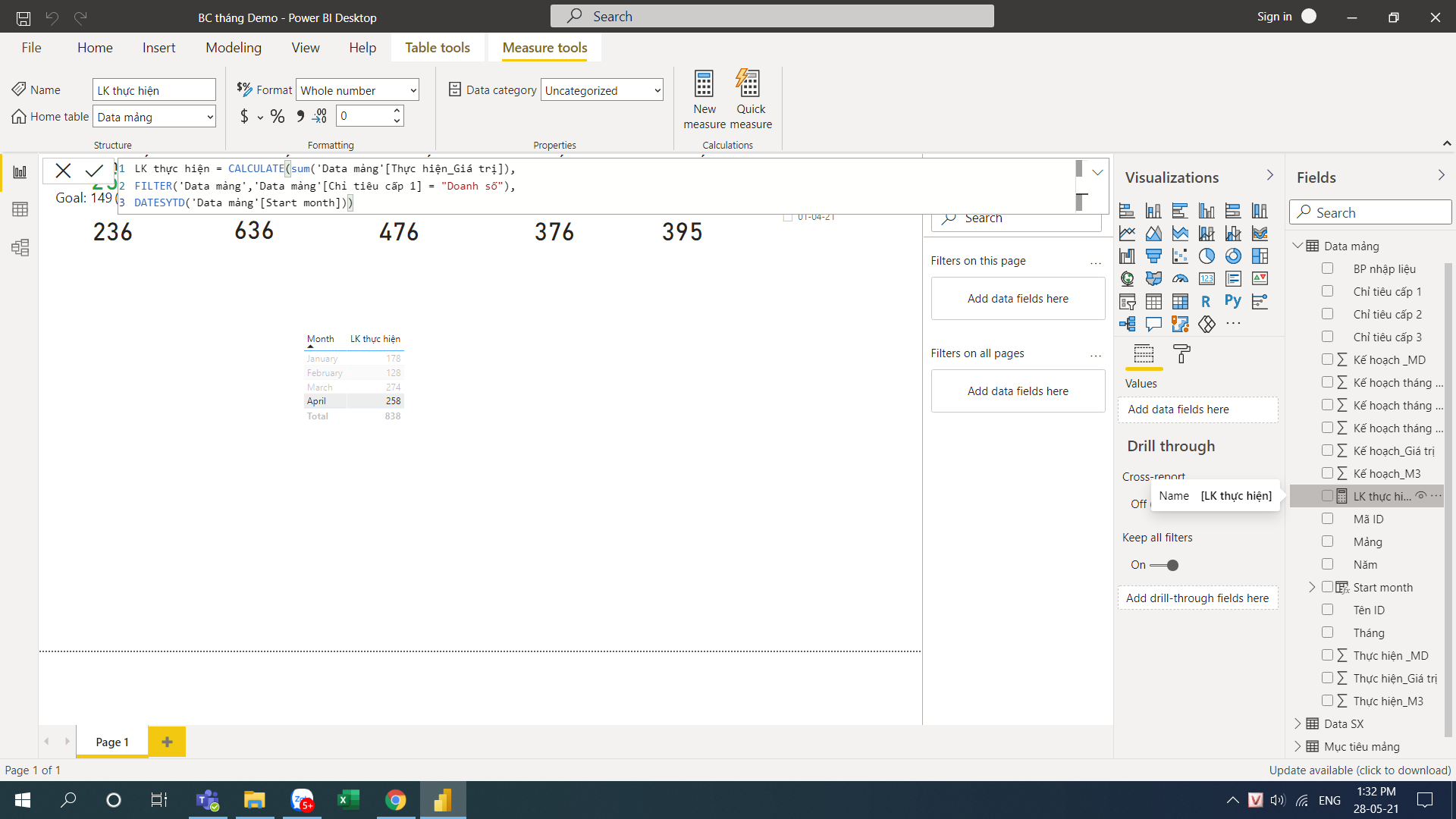The image size is (1456, 819).
Task: Click the Update available download link
Action: [x=1360, y=770]
